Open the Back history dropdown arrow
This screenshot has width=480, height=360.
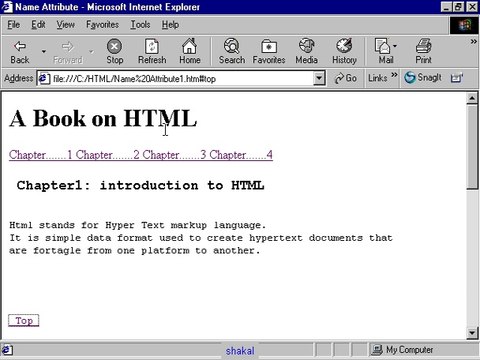click(x=44, y=52)
